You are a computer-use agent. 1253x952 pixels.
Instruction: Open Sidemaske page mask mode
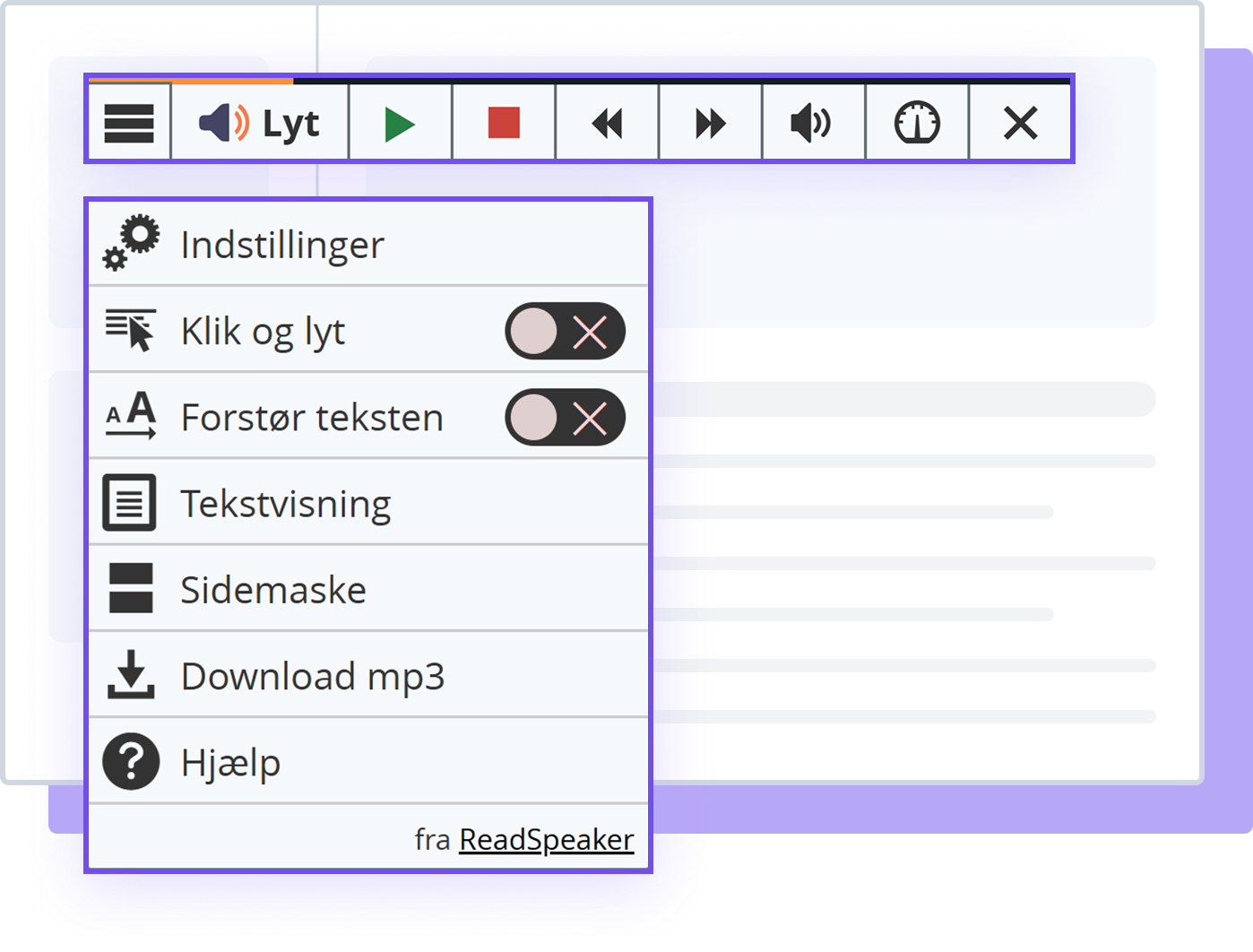click(273, 589)
